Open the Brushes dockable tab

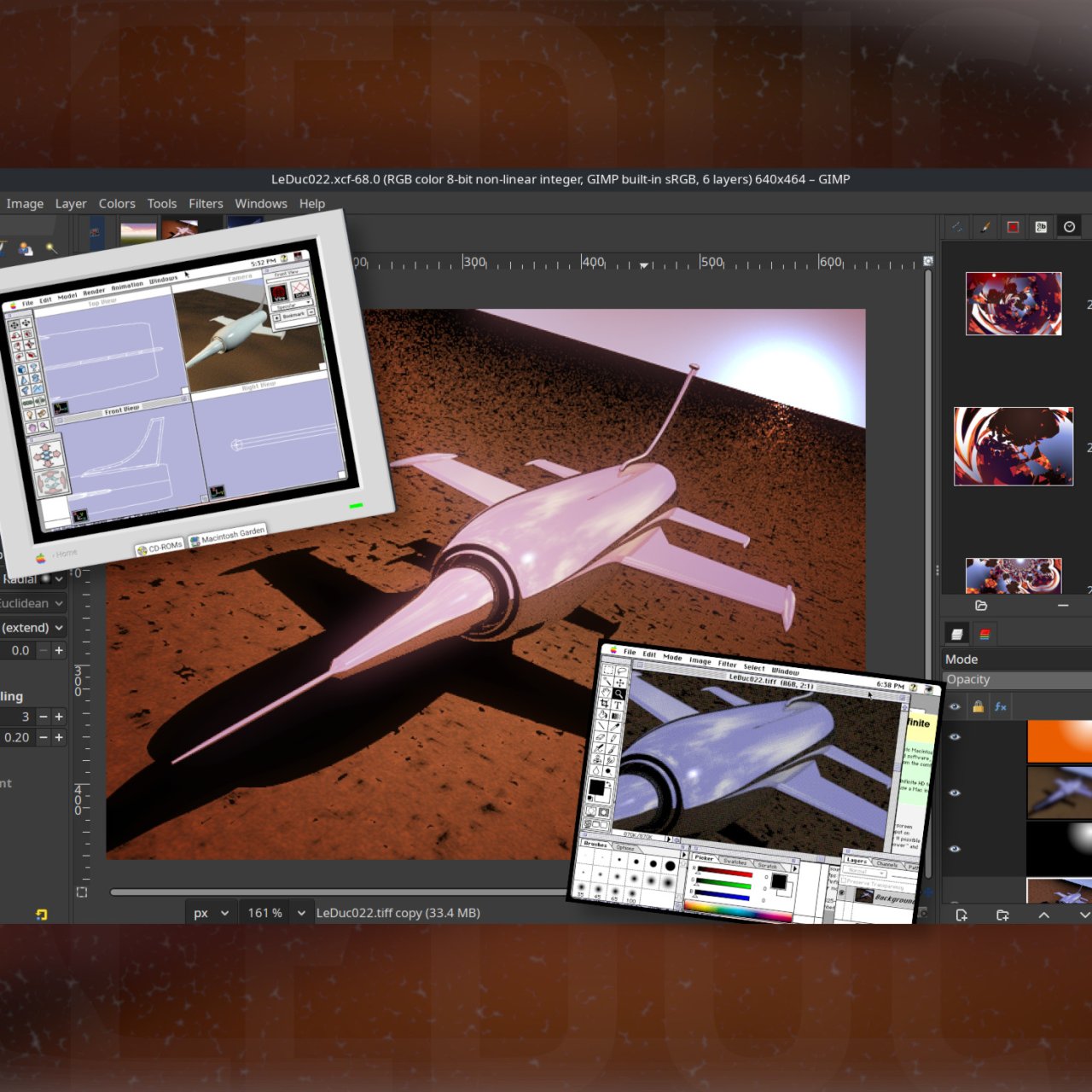pos(985,227)
